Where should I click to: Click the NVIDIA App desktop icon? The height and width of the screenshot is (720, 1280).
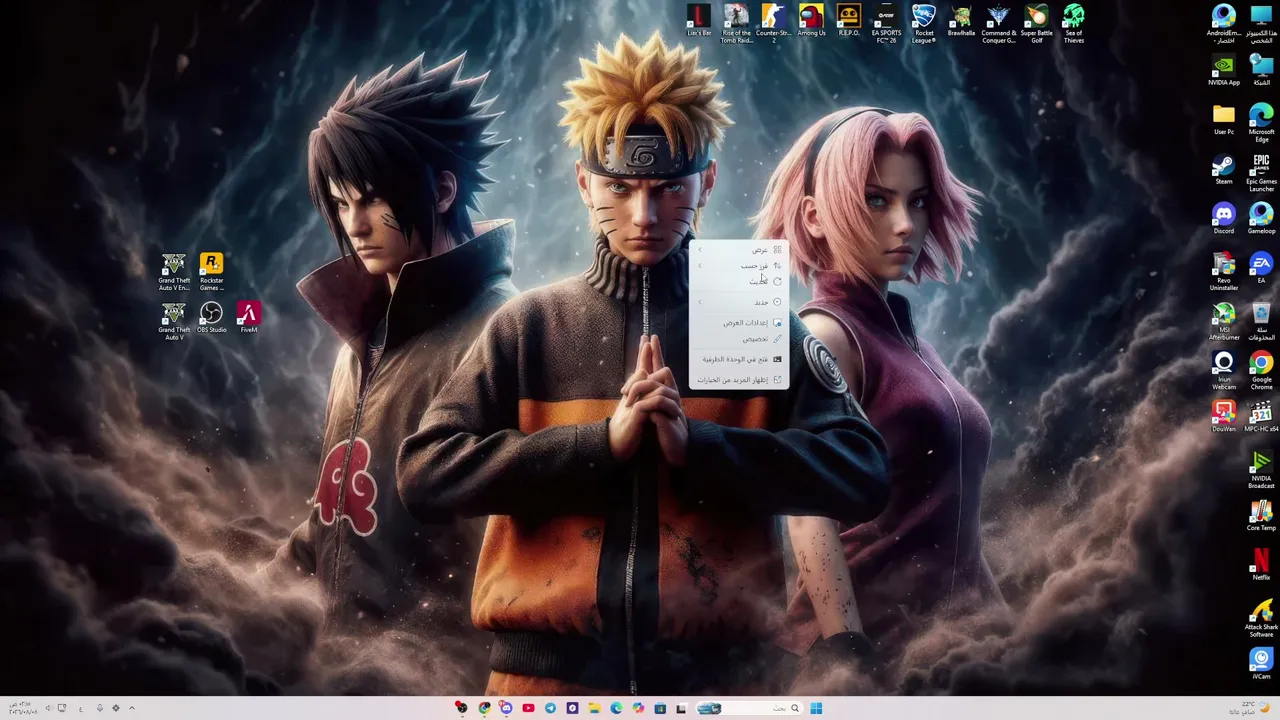[1224, 71]
